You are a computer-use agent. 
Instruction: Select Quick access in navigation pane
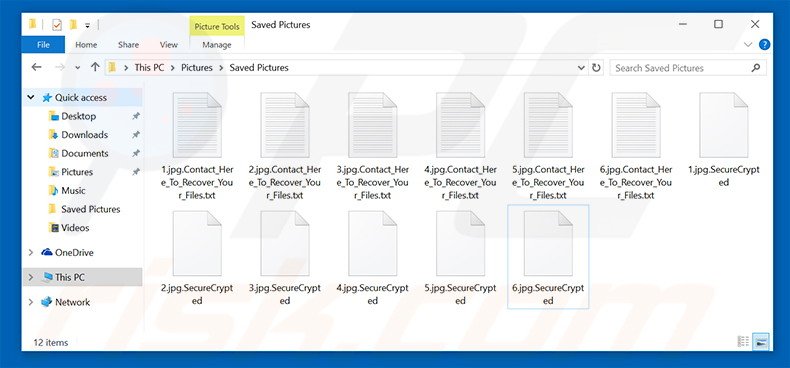coord(81,97)
